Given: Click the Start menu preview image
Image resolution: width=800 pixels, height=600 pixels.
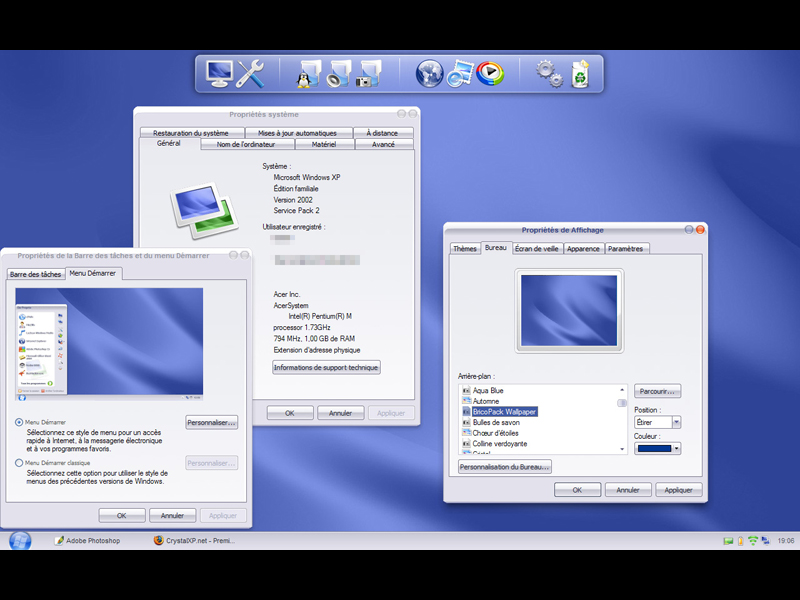Looking at the screenshot, I should (x=109, y=344).
